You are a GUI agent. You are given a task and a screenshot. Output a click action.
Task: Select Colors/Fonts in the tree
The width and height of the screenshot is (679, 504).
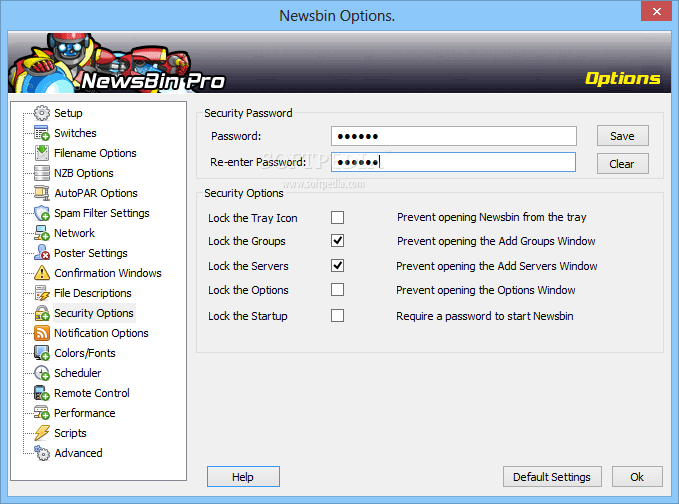[84, 353]
